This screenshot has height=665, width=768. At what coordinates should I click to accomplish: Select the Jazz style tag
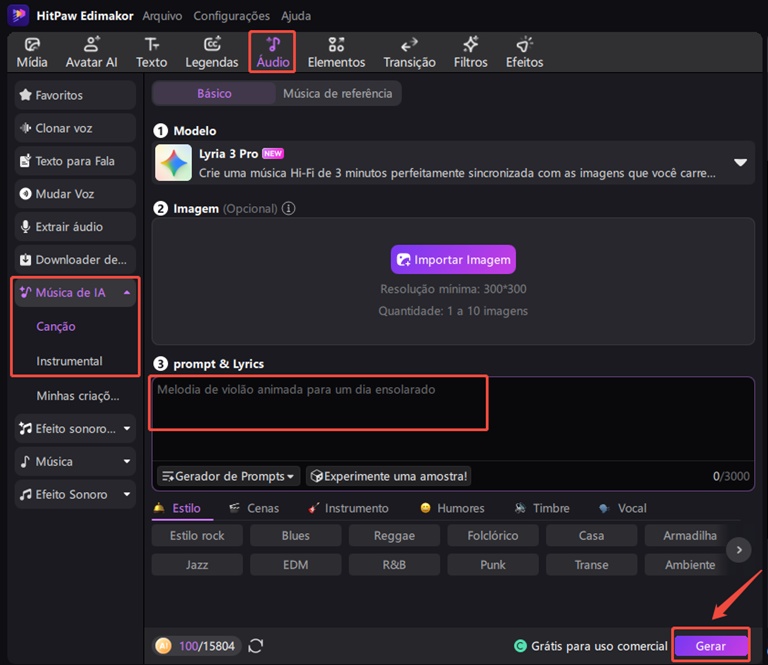coord(197,565)
